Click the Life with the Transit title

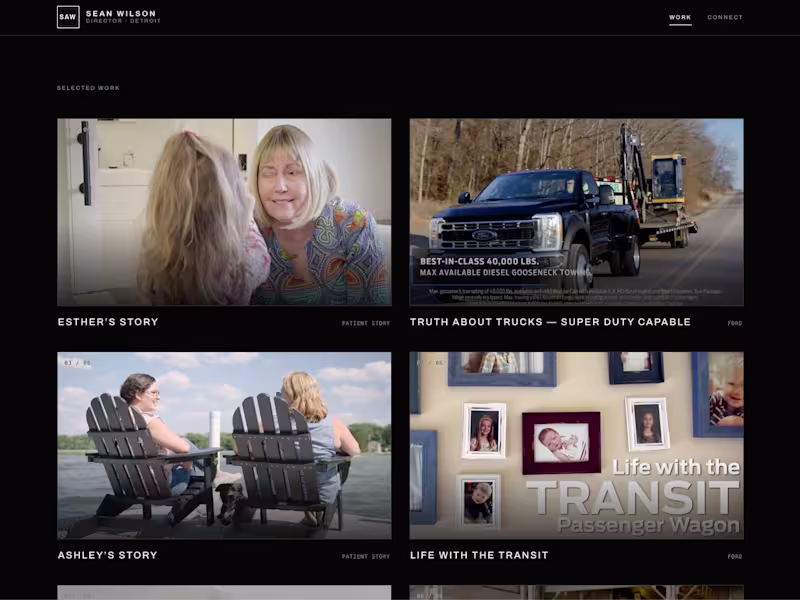(x=479, y=555)
